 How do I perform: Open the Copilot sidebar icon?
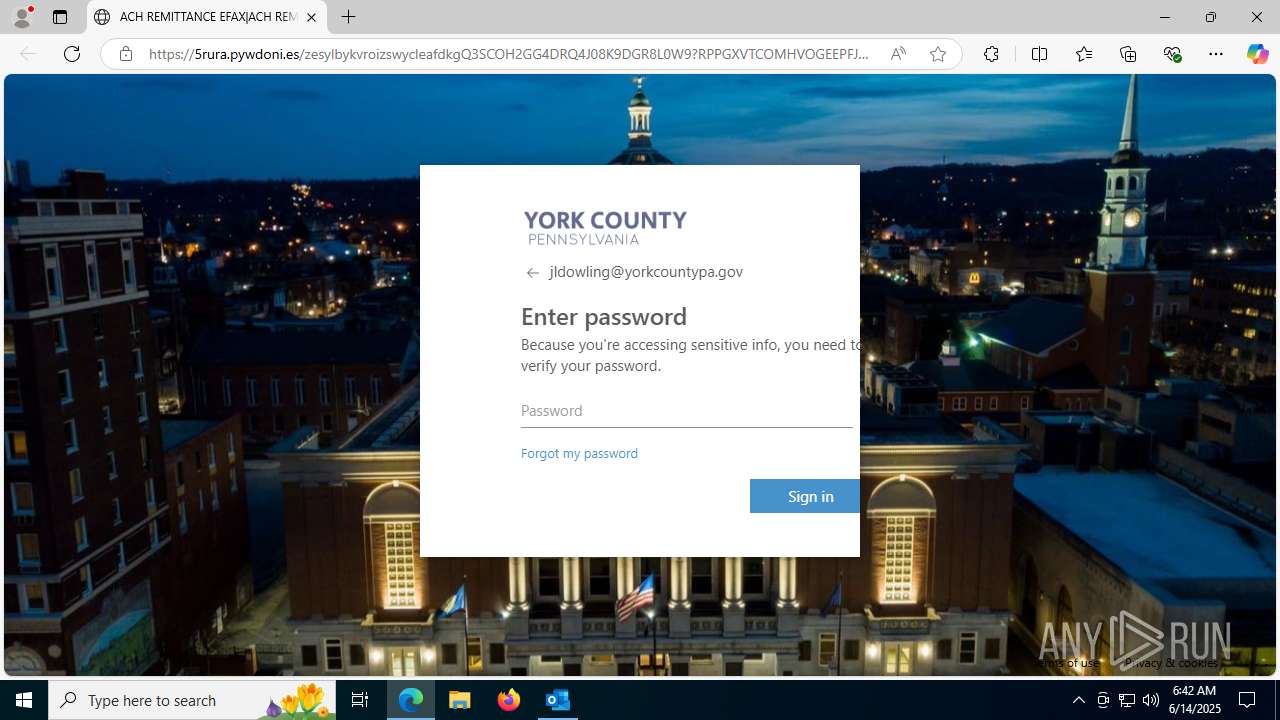[x=1257, y=54]
